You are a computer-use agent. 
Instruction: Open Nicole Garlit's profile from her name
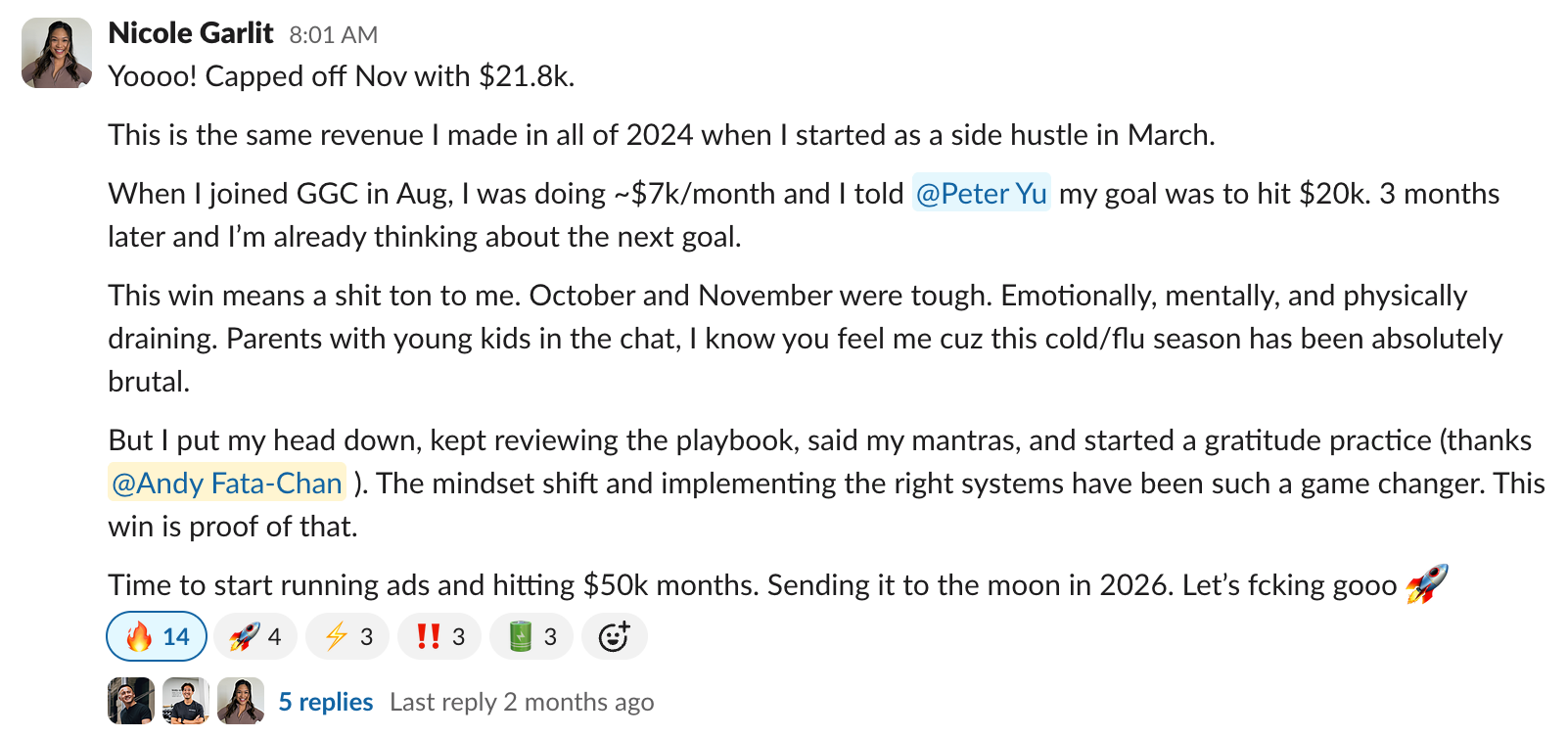pyautogui.click(x=191, y=33)
